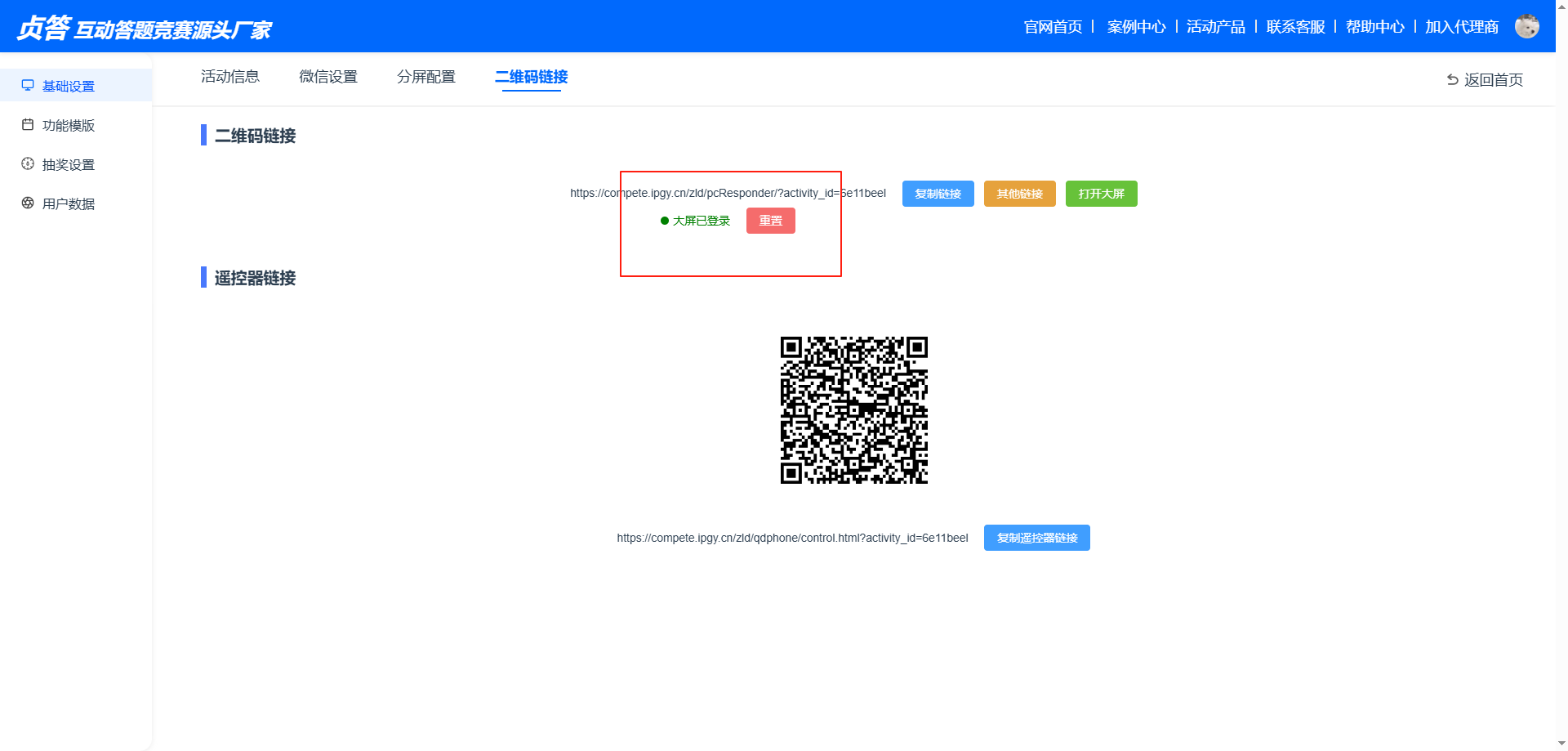Image resolution: width=1568 pixels, height=751 pixels.
Task: Click the qdphone control.html URL text
Action: pos(793,538)
